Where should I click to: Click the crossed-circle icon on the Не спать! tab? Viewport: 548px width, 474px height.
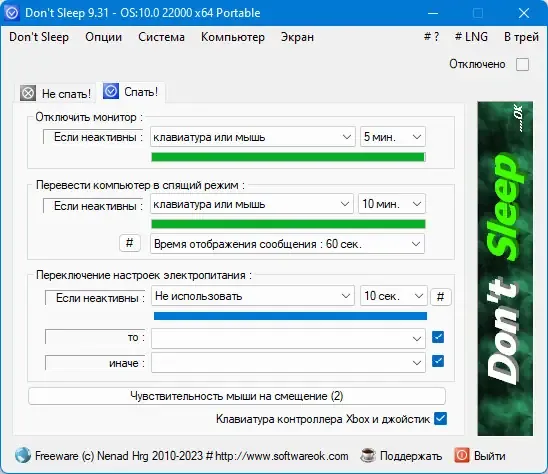coord(28,93)
